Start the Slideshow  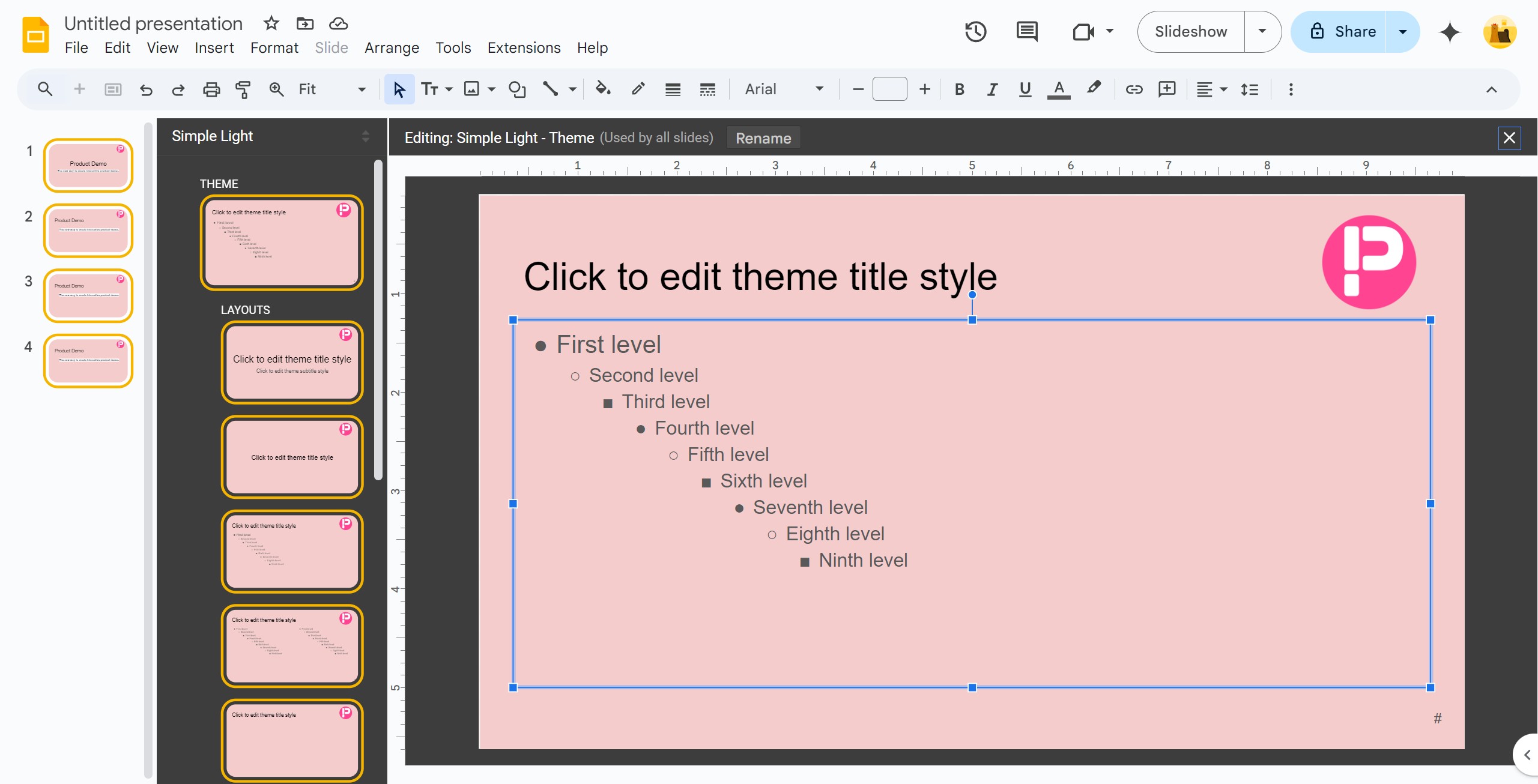(x=1190, y=32)
